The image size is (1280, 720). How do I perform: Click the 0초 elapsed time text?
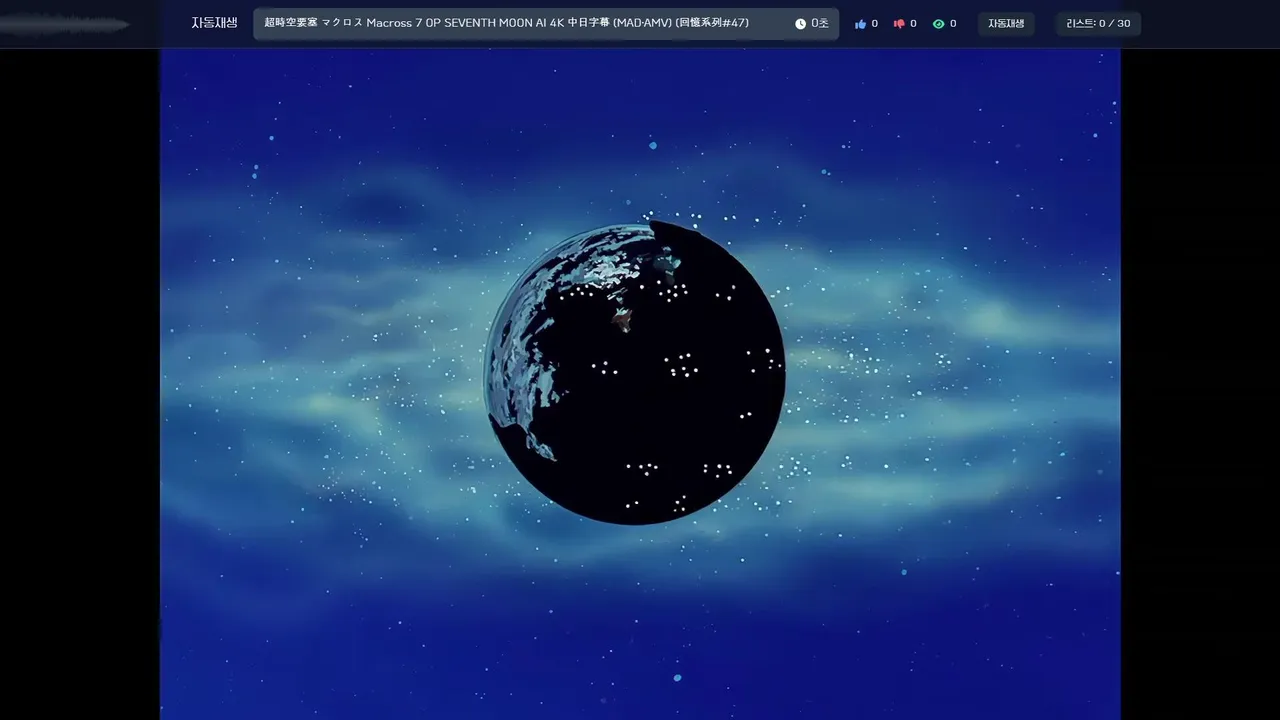click(x=820, y=24)
